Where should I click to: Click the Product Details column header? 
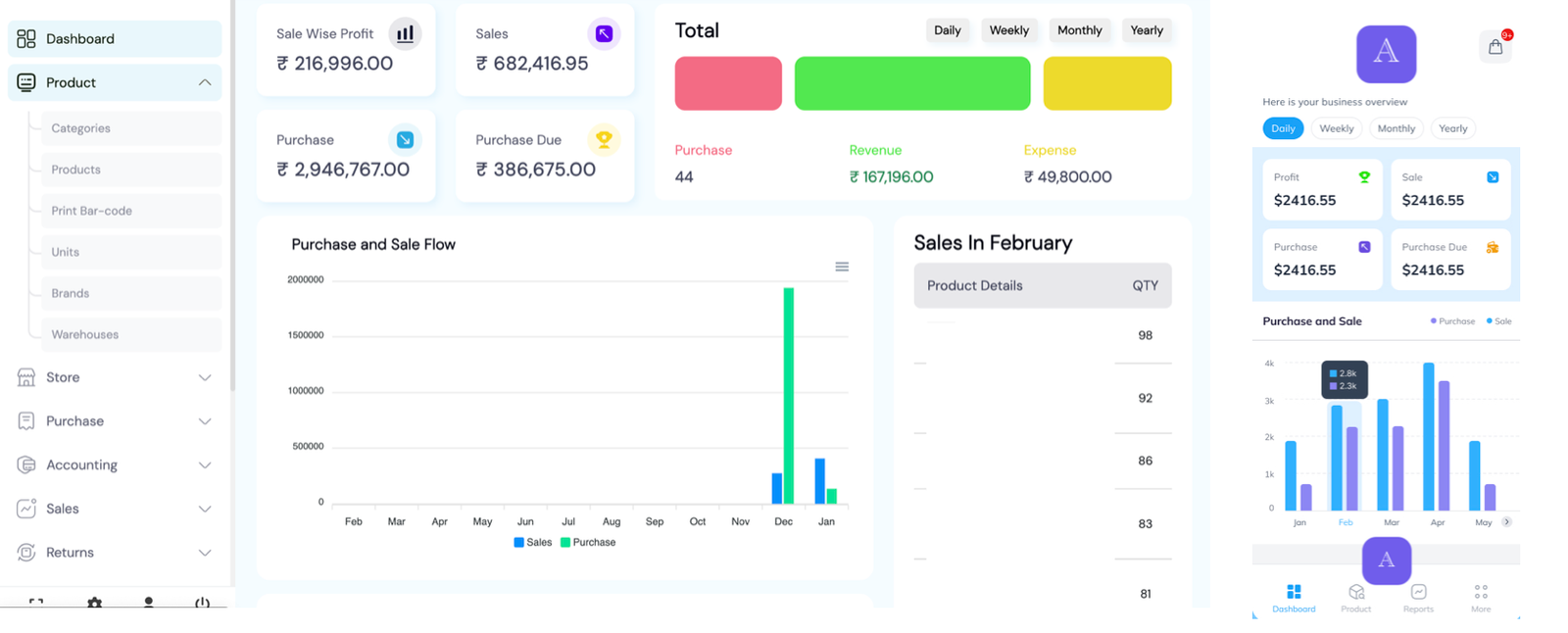pos(975,285)
